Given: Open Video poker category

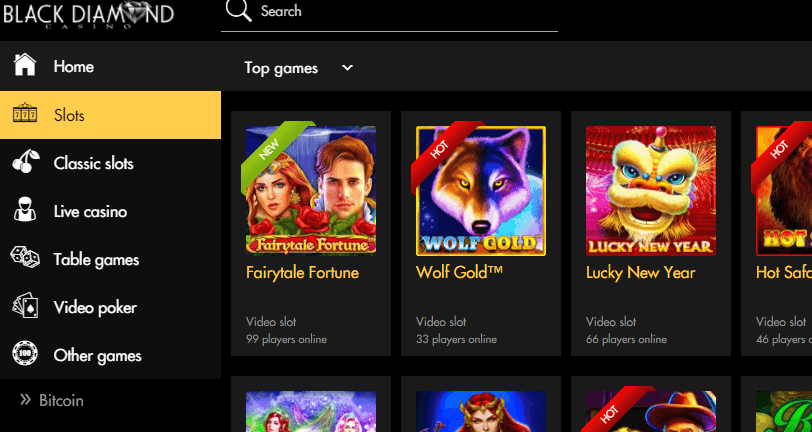Looking at the screenshot, I should 95,308.
